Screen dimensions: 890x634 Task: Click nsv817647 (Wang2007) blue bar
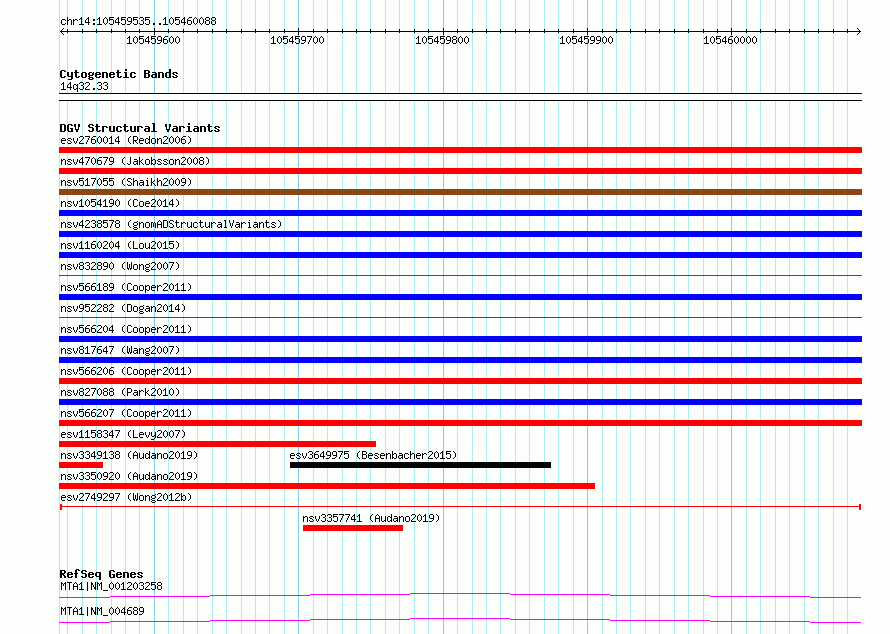[460, 360]
